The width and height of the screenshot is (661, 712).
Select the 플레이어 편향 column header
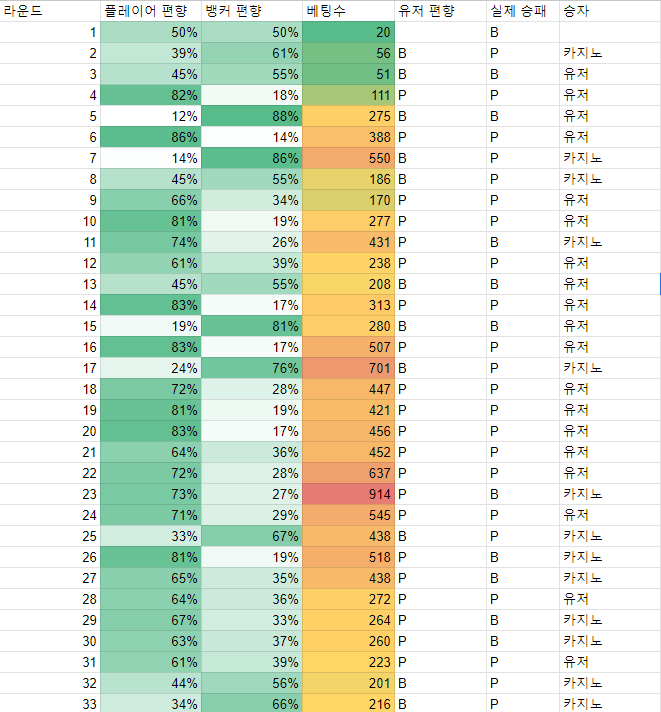point(151,10)
